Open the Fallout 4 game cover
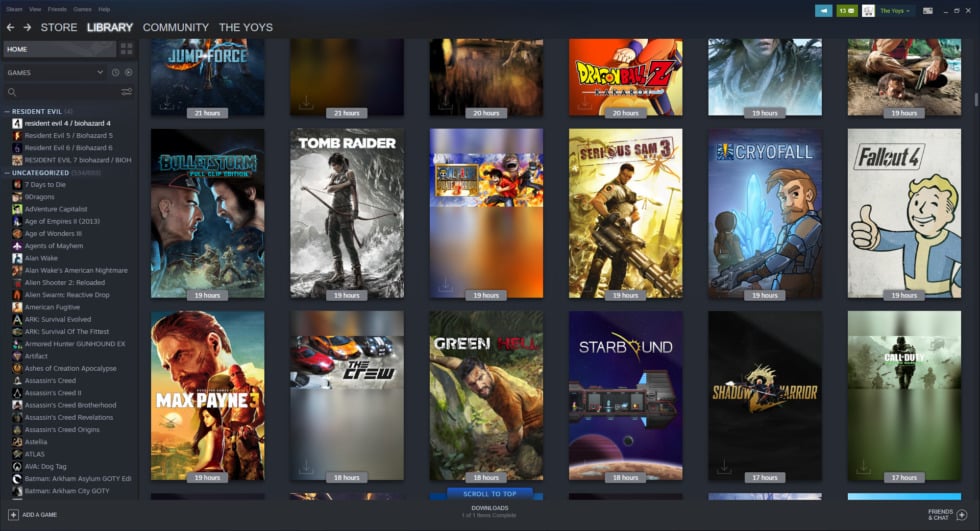 point(904,212)
